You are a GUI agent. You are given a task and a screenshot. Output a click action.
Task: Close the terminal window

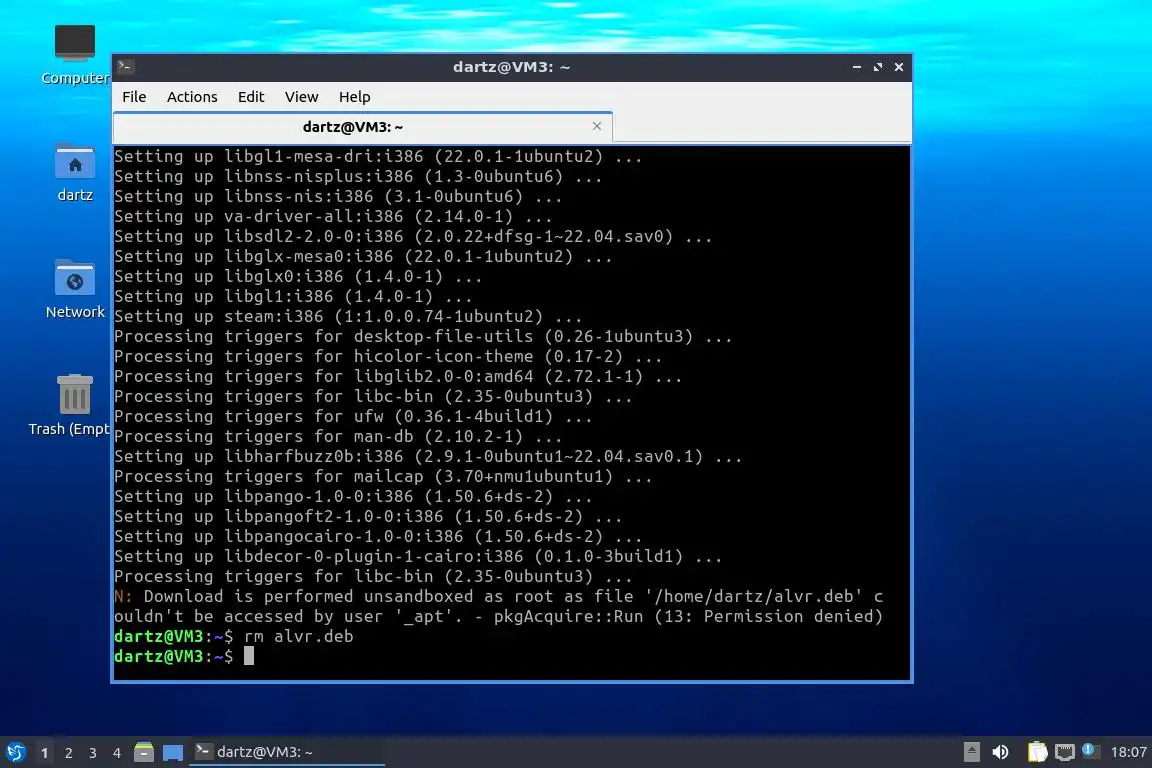(899, 67)
